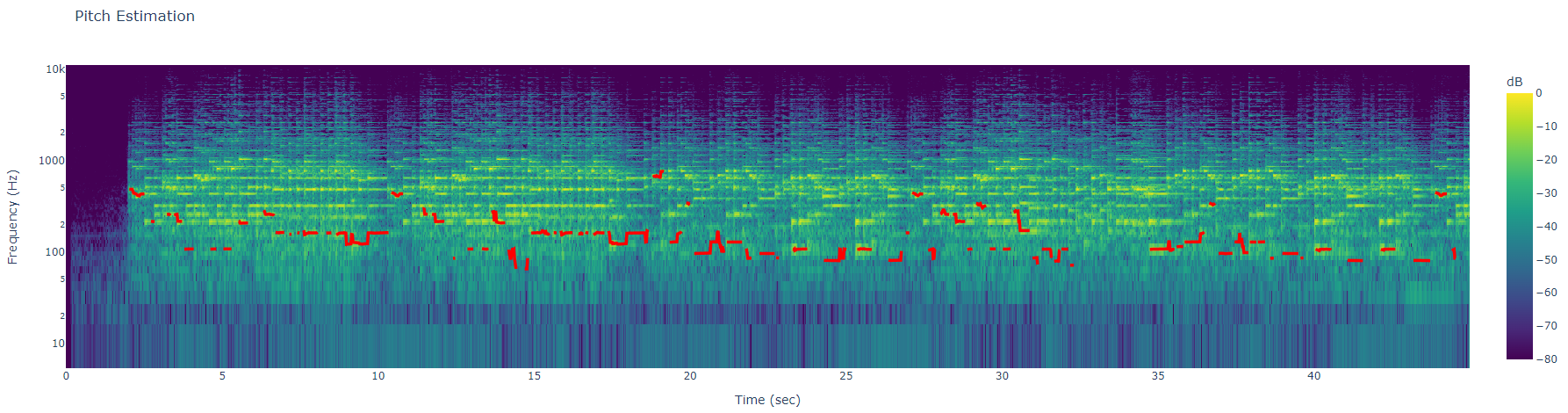Screen dimensions: 1568x413
Task: Click the dark purple bottom of colorbar
Action: click(1519, 355)
